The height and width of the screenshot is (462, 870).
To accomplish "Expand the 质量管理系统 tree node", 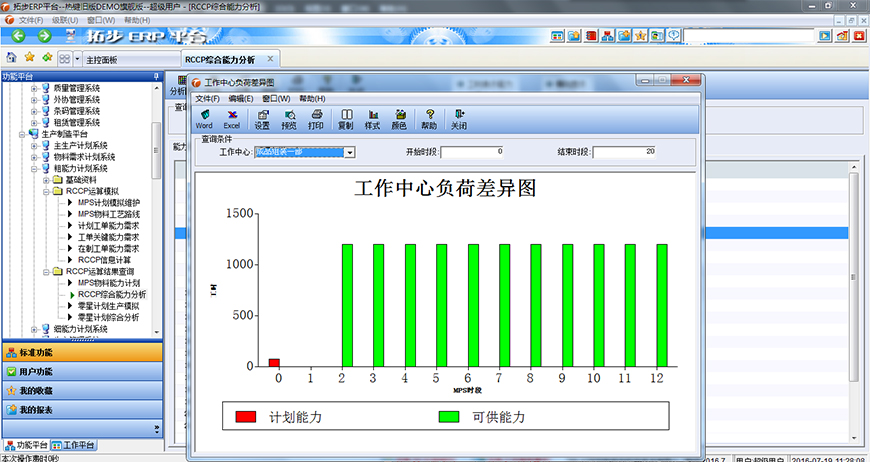I will coord(34,88).
